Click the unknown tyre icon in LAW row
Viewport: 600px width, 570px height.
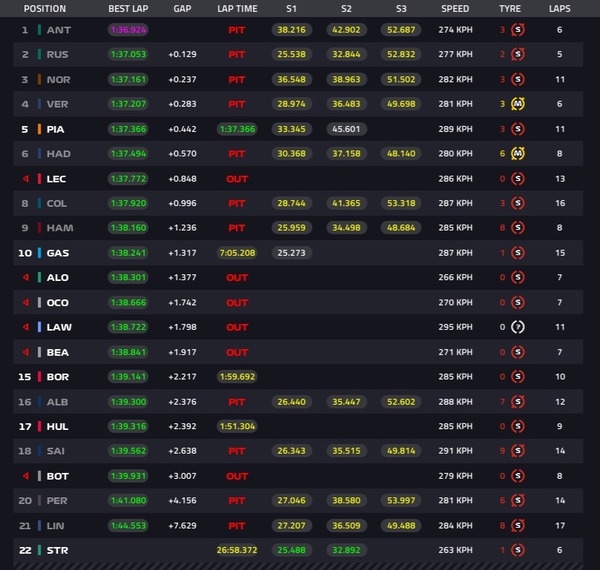pos(517,327)
